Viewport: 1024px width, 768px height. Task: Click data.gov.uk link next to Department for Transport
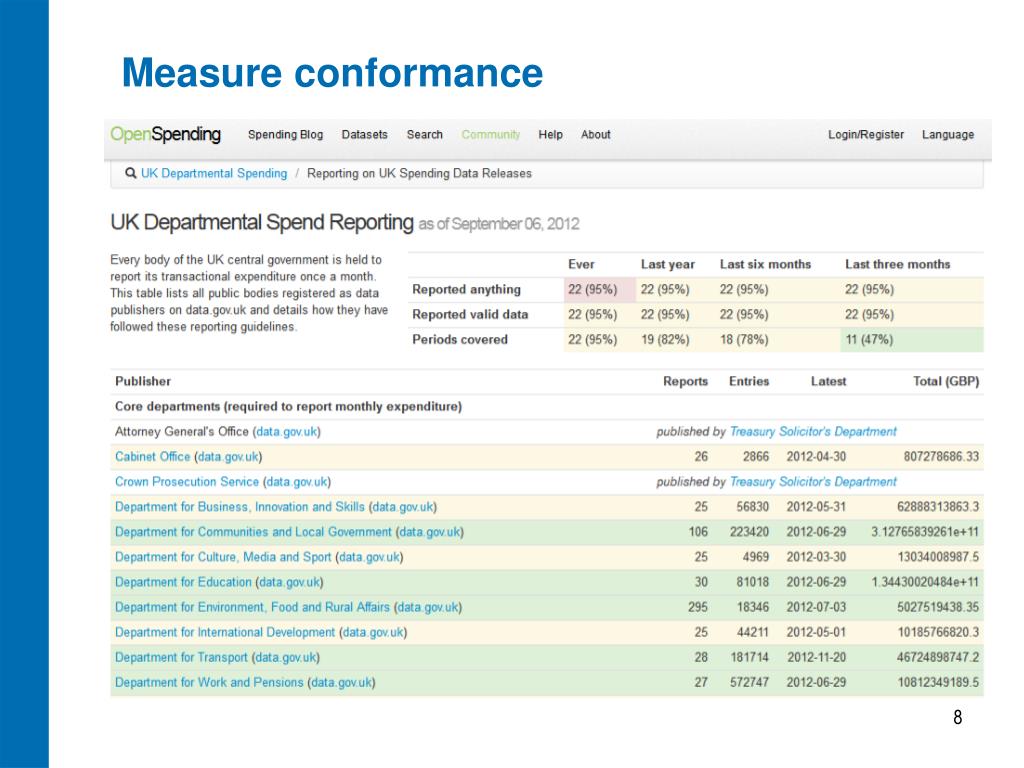286,657
